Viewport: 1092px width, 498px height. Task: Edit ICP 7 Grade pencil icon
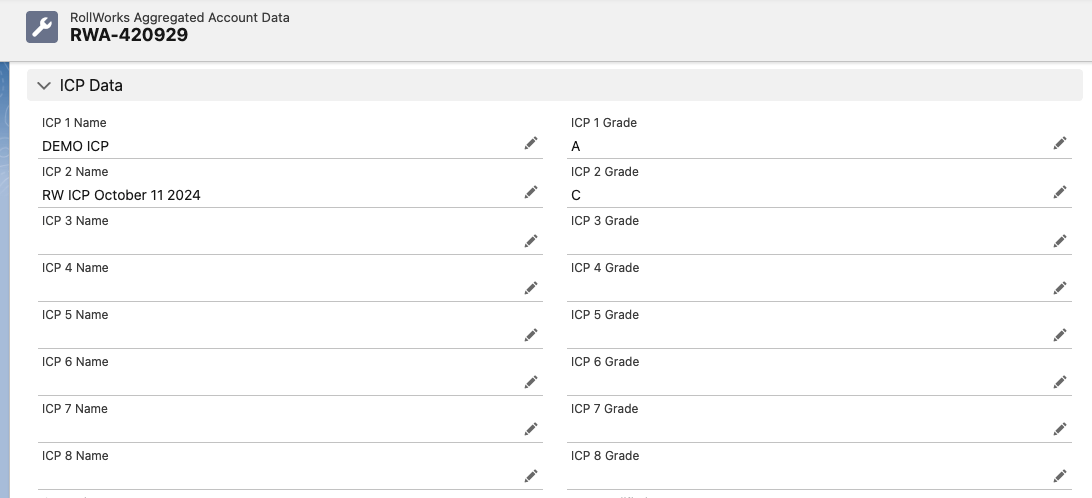(x=1060, y=429)
